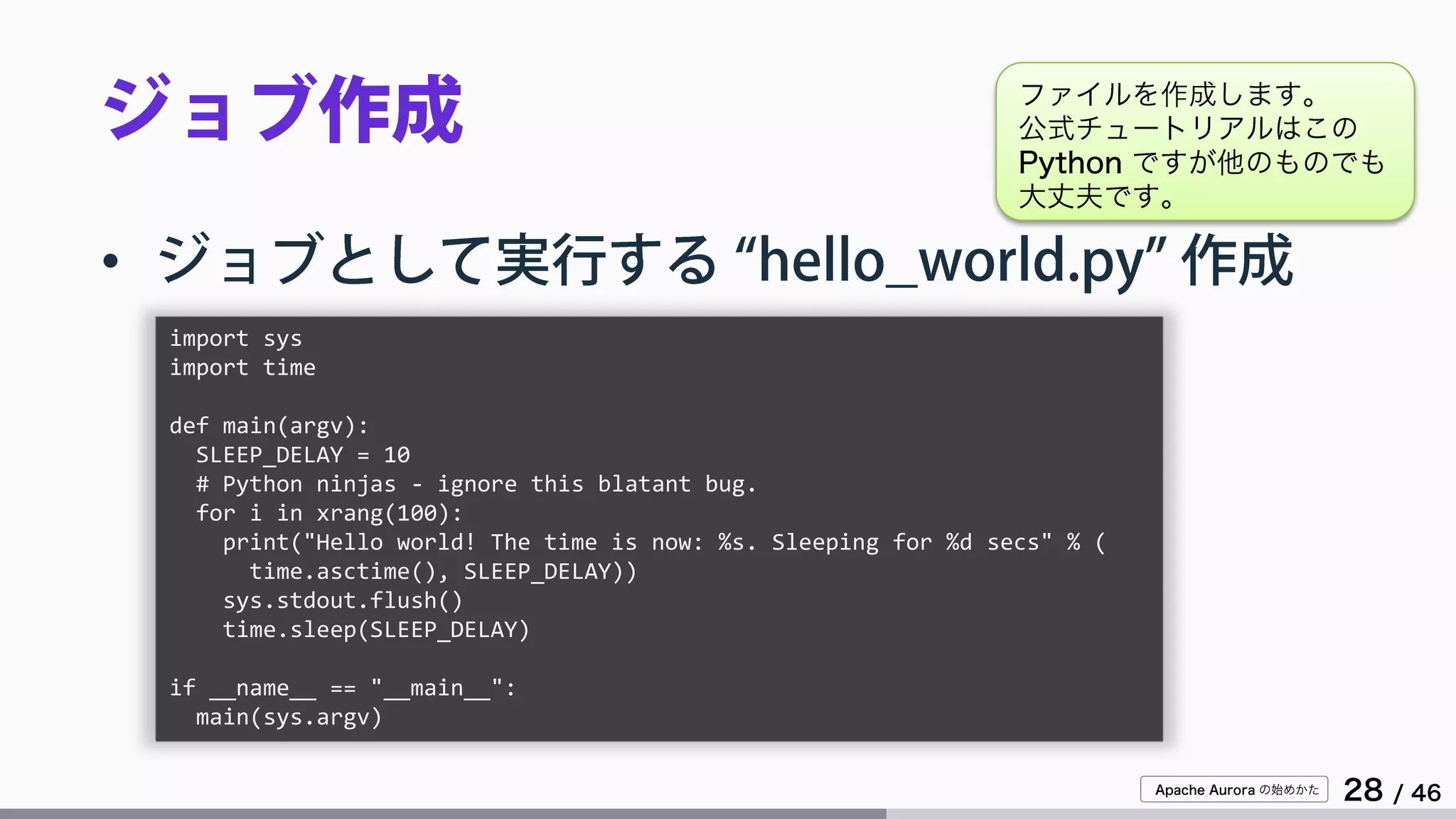Click the 'import sys' code line
Image resolution: width=1456 pixels, height=819 pixels.
(236, 339)
